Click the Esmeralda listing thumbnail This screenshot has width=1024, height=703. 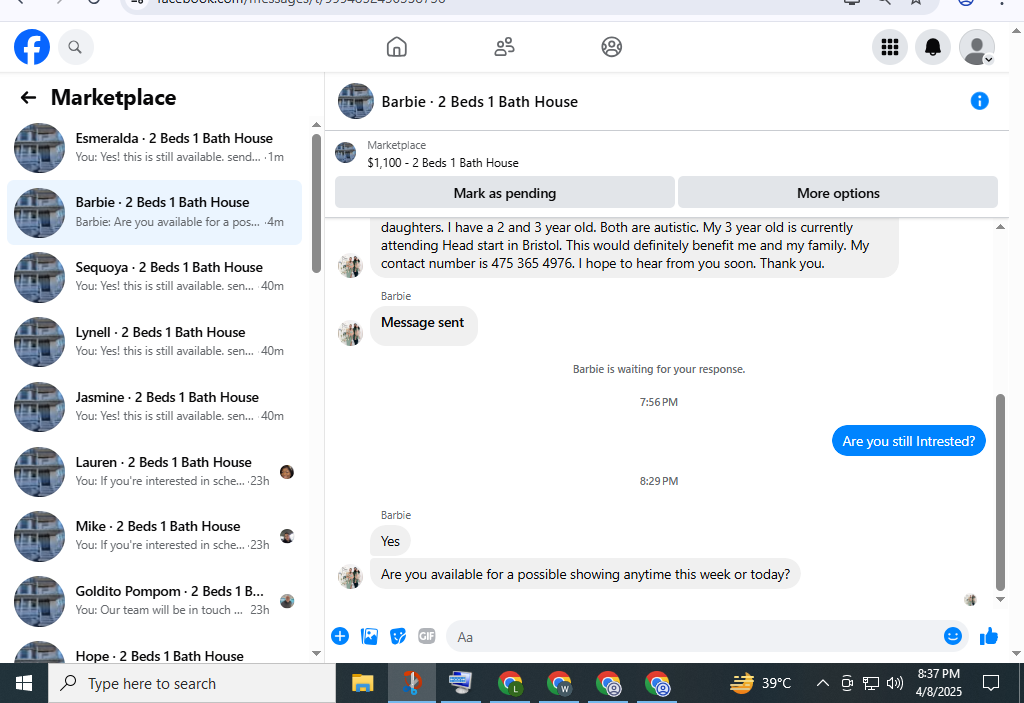[x=39, y=148]
